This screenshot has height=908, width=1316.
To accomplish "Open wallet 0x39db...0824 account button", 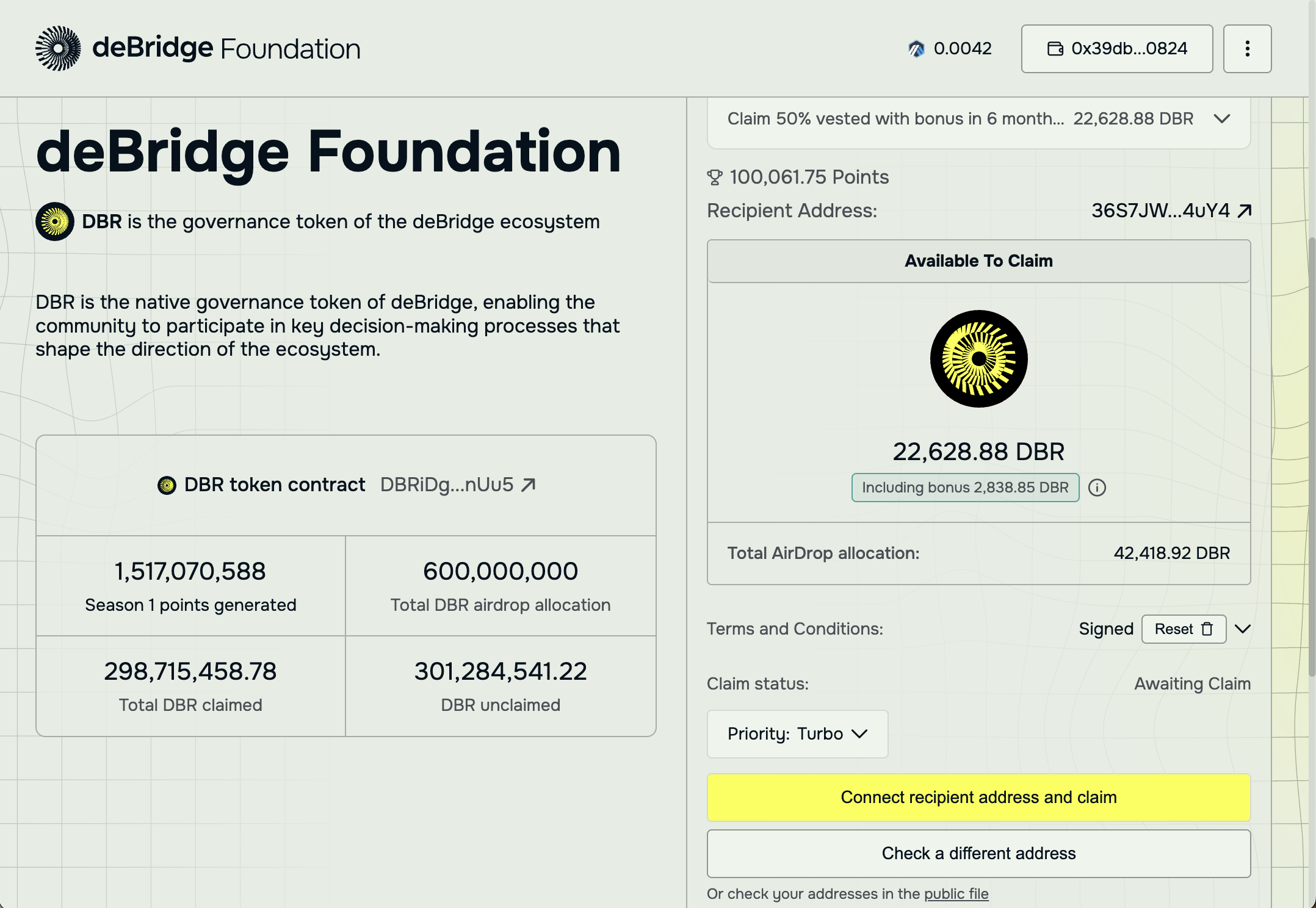I will point(1117,49).
